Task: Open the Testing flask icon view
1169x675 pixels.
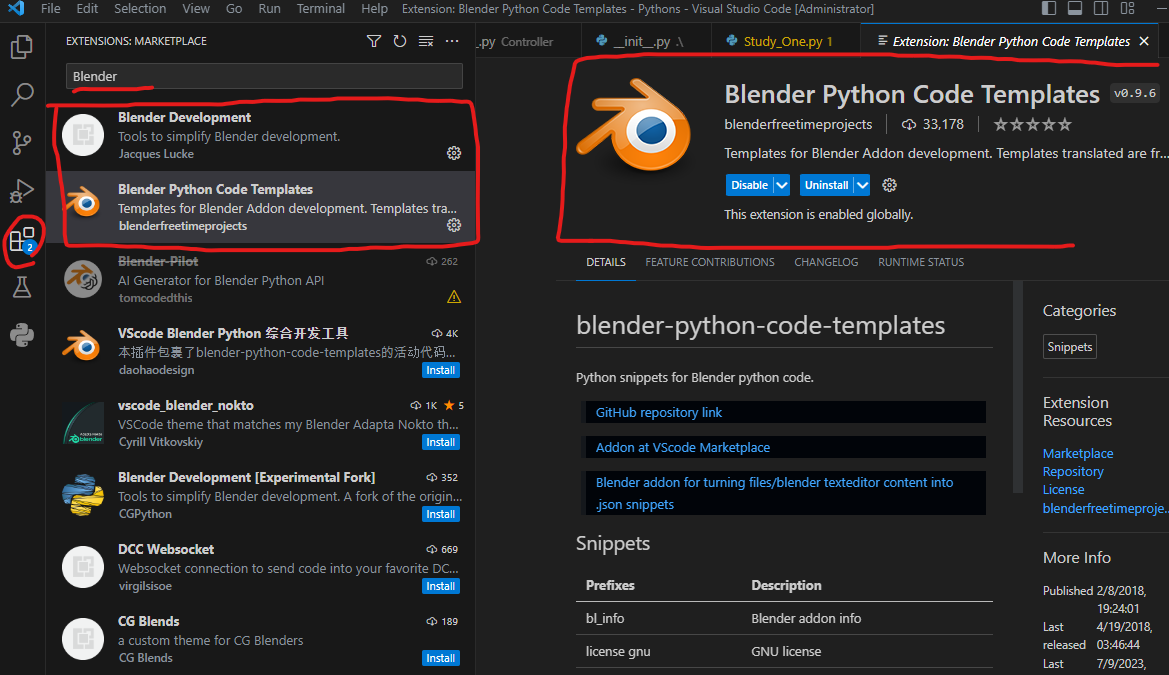Action: tap(22, 287)
